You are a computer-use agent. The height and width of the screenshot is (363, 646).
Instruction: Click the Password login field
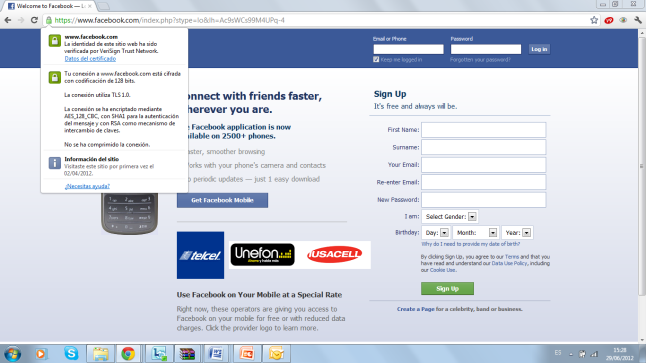point(486,49)
